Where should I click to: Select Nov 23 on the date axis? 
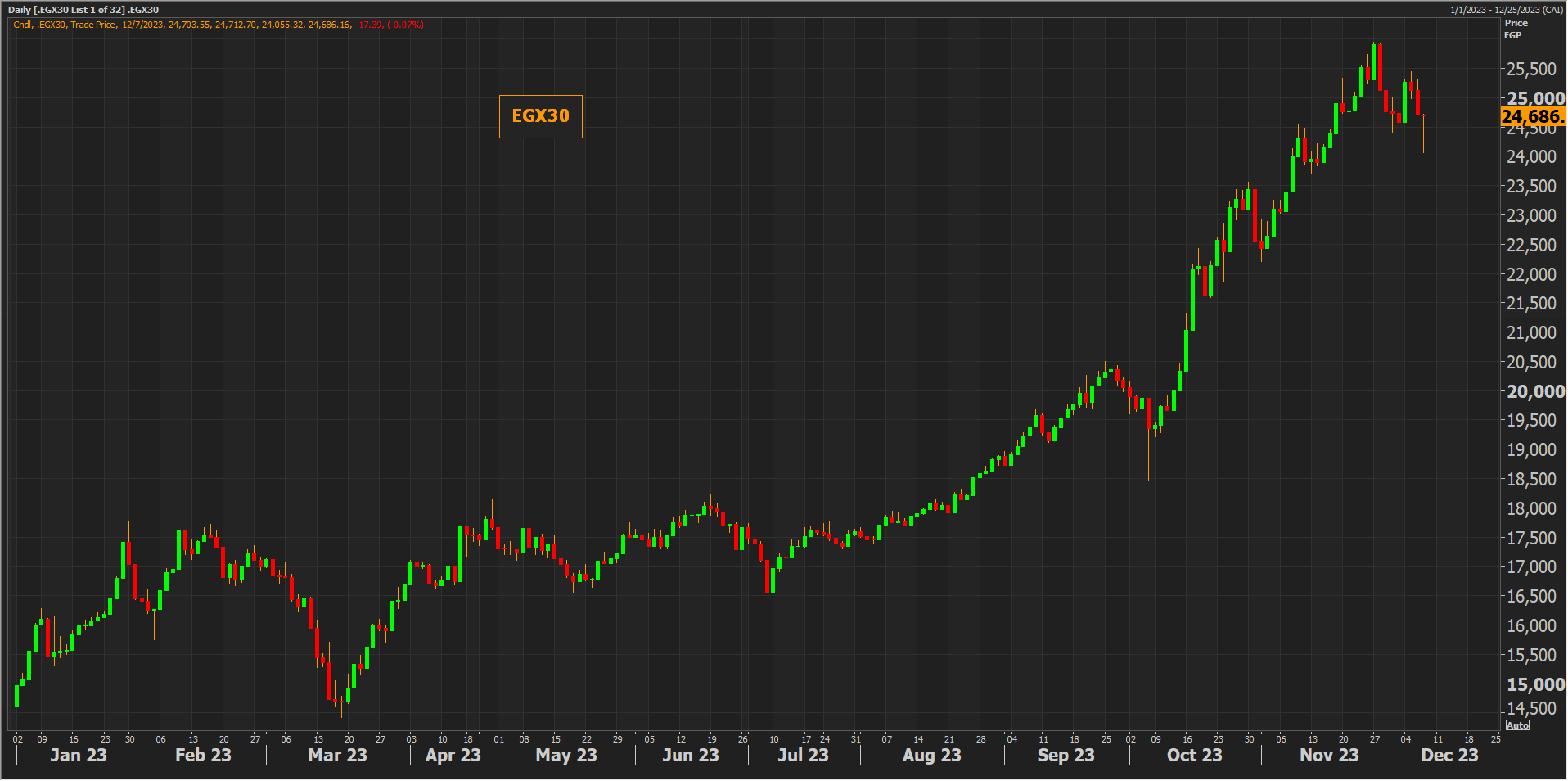1329,755
